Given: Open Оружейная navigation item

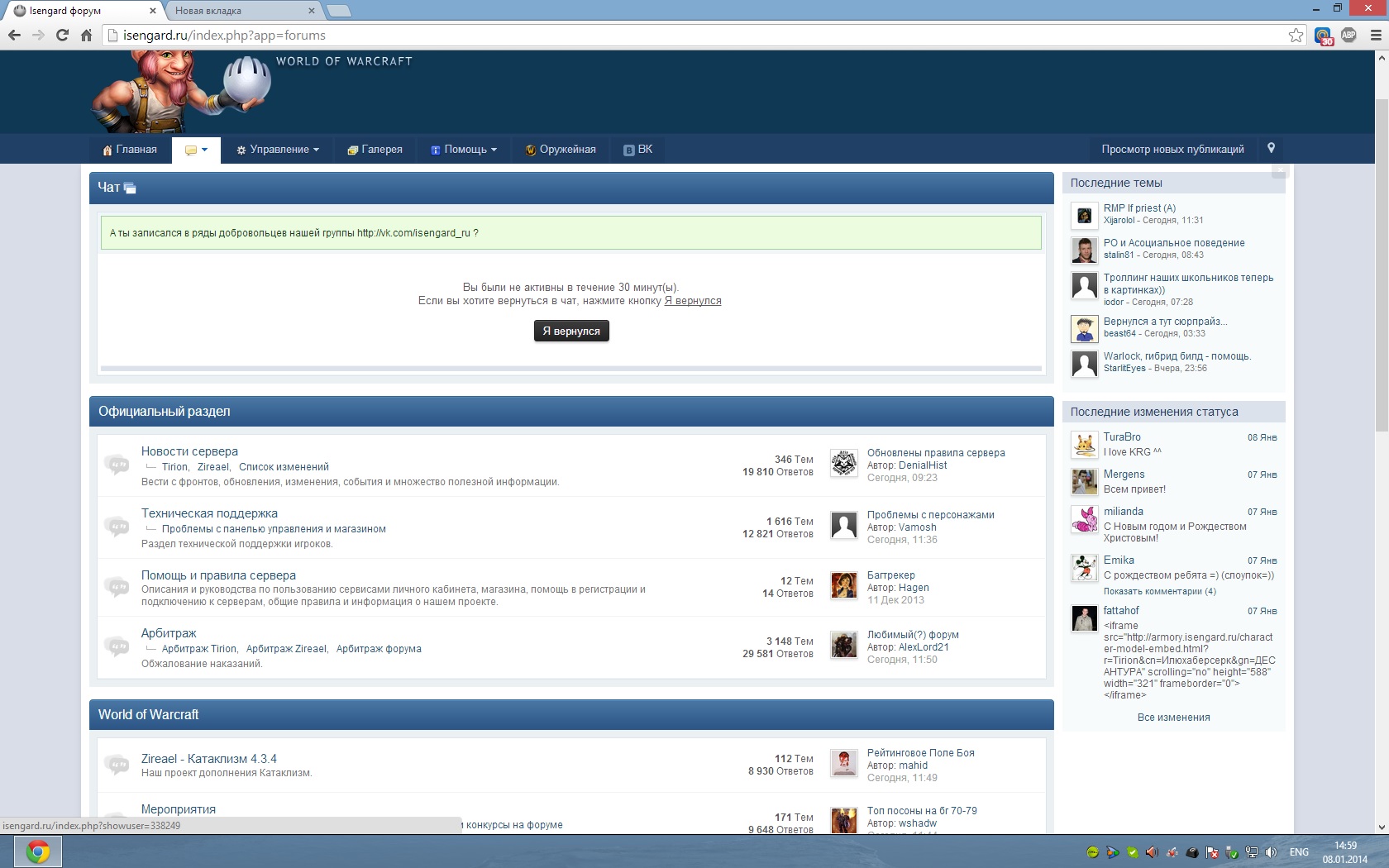Looking at the screenshot, I should click(x=561, y=150).
